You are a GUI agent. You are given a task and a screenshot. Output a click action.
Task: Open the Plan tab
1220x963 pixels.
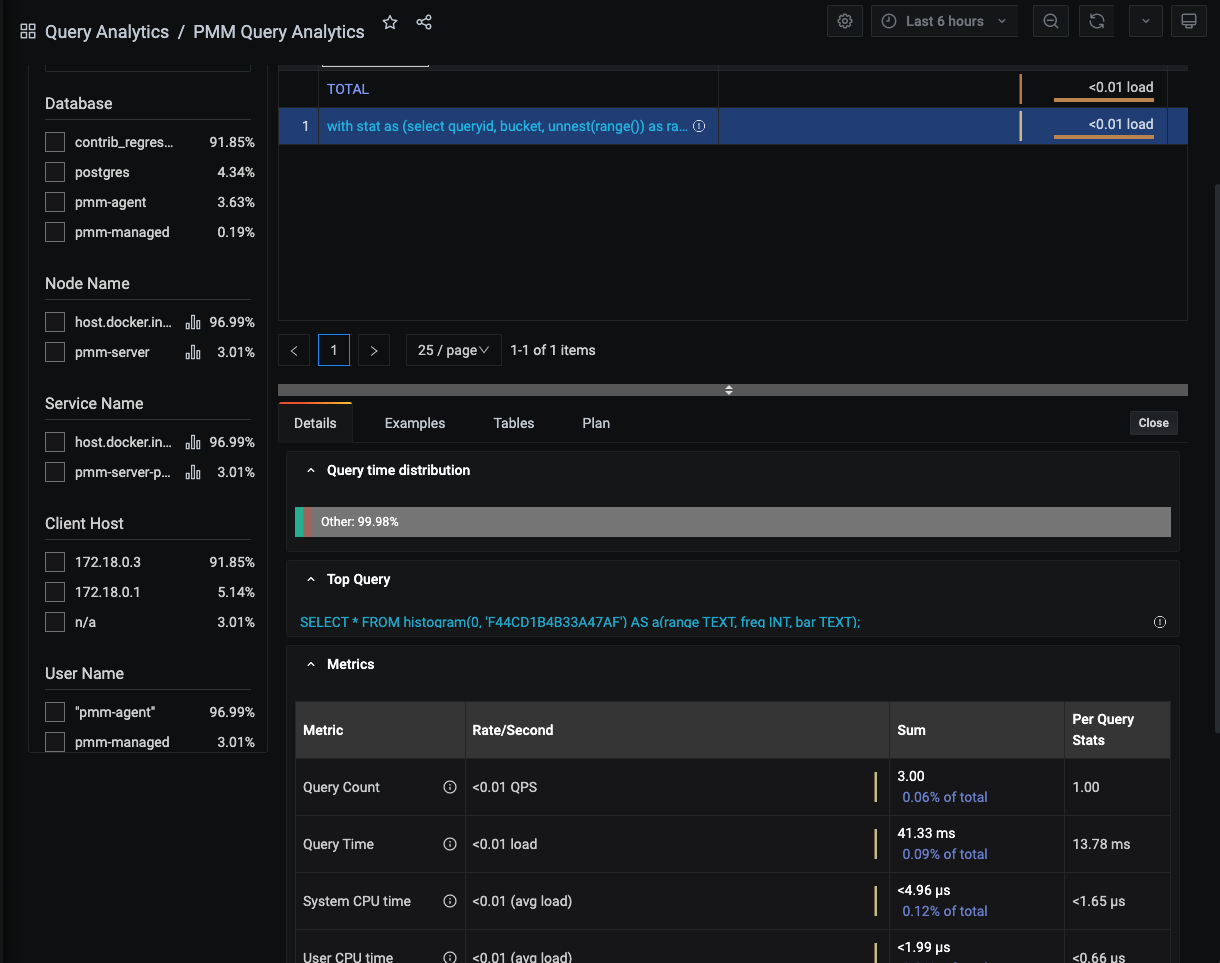(596, 423)
